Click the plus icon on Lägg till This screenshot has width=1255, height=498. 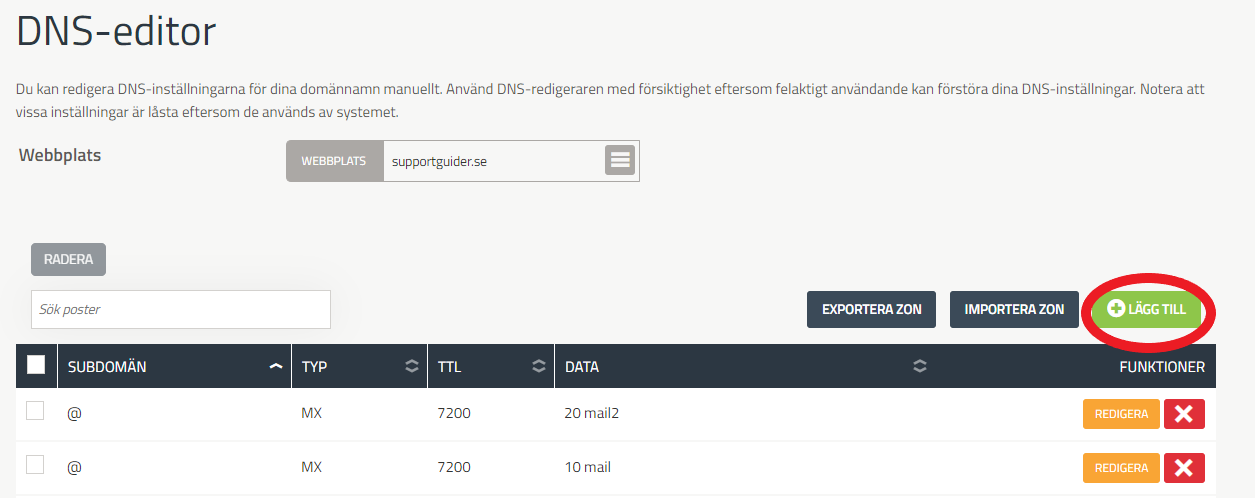coord(1116,309)
